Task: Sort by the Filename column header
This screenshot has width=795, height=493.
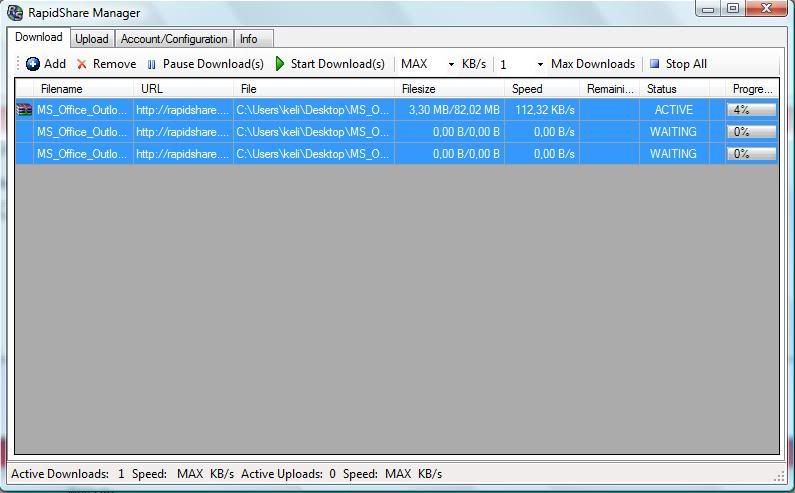Action: tap(84, 89)
